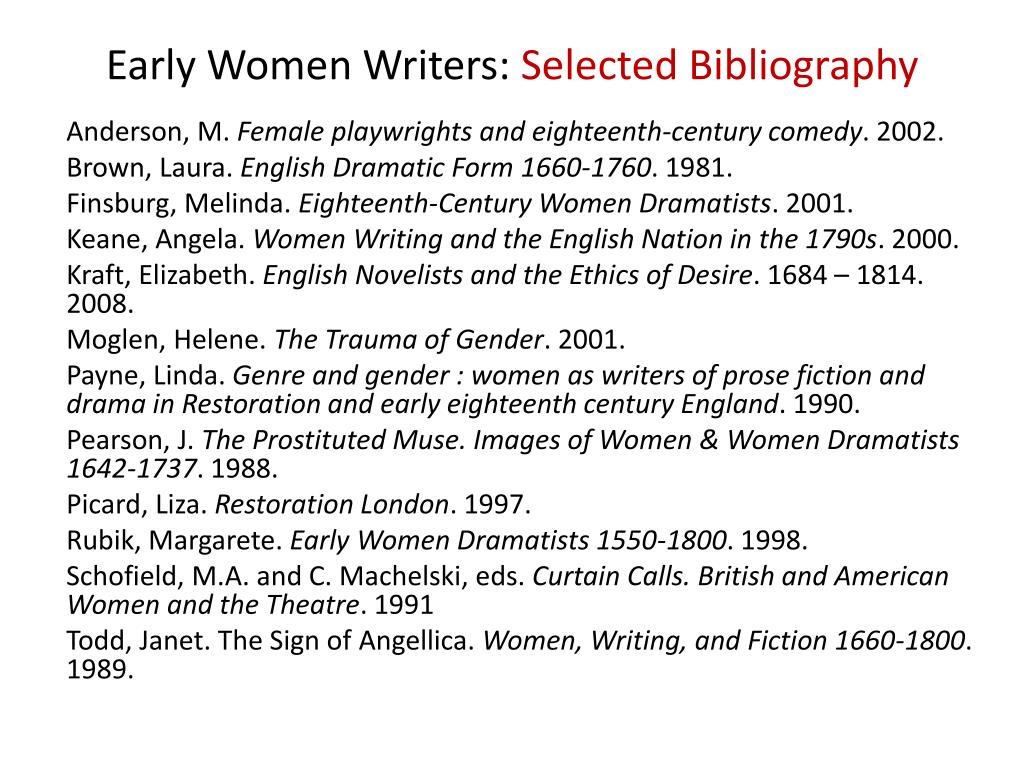Select the red "Selected Bibliography" heading text

(x=719, y=67)
